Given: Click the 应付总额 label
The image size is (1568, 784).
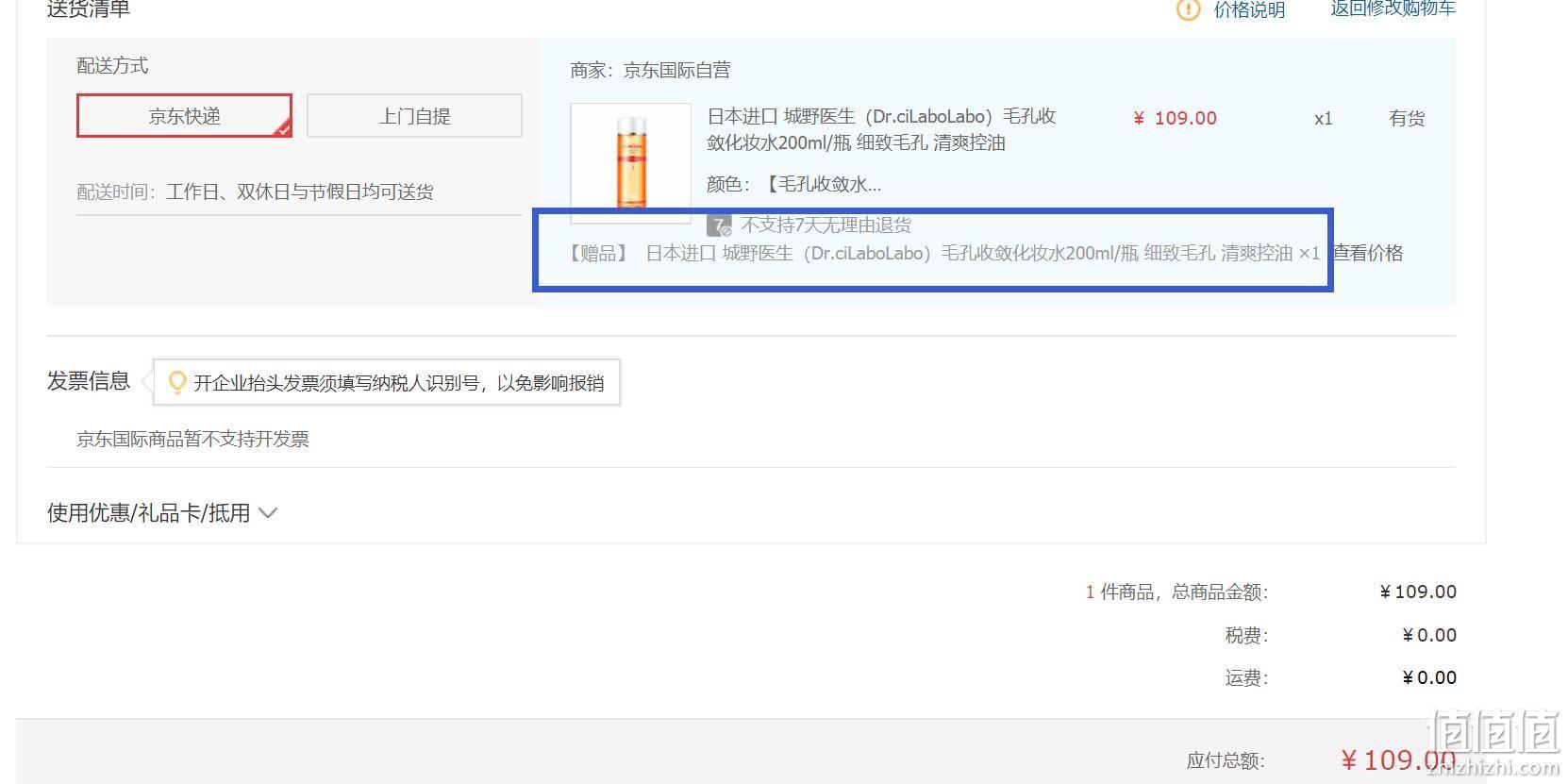Looking at the screenshot, I should (x=1226, y=760).
